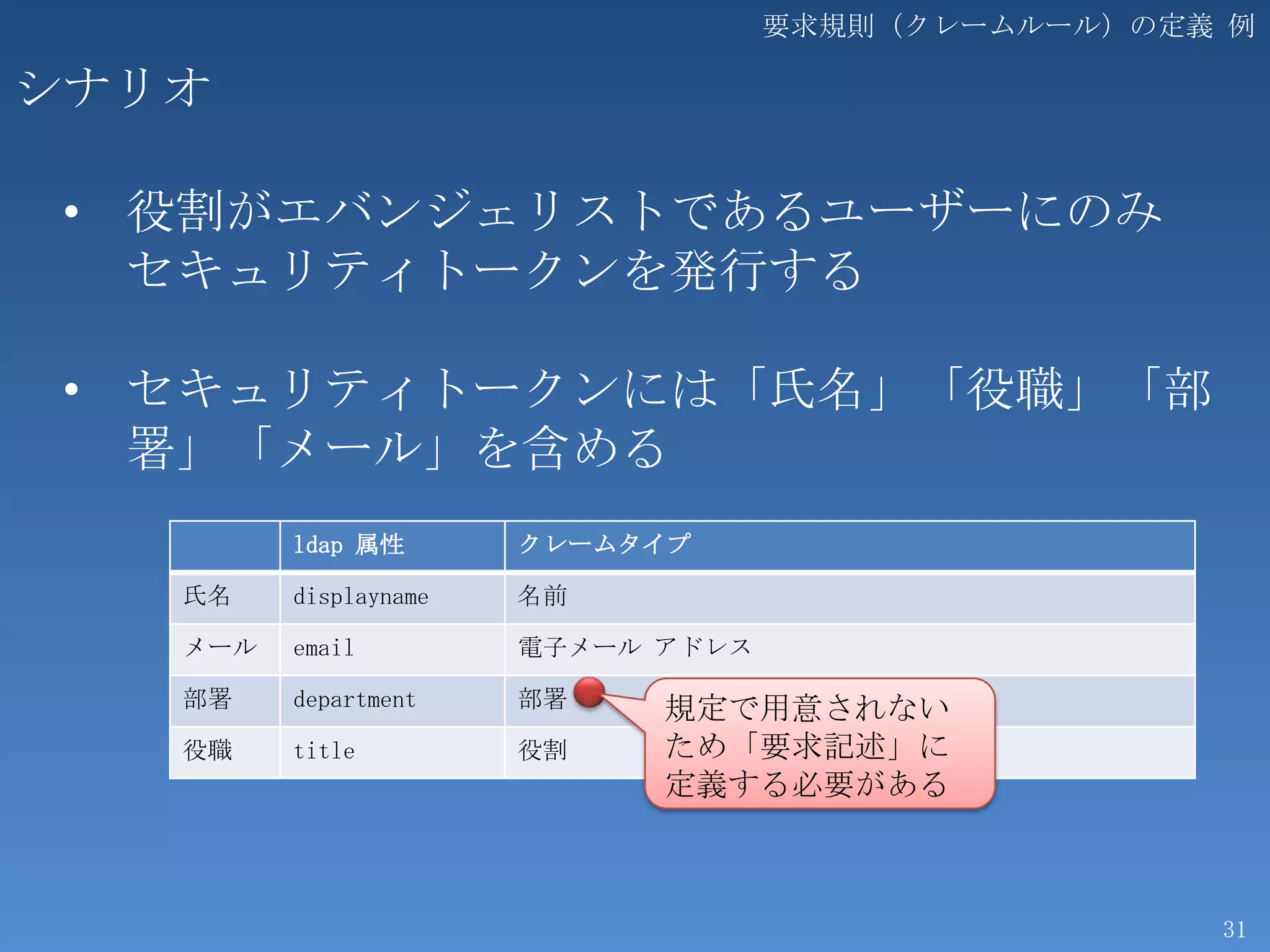Click the line 'セキュリティトークンを発行する'
Screen dimensions: 1270x952
(x=495, y=270)
